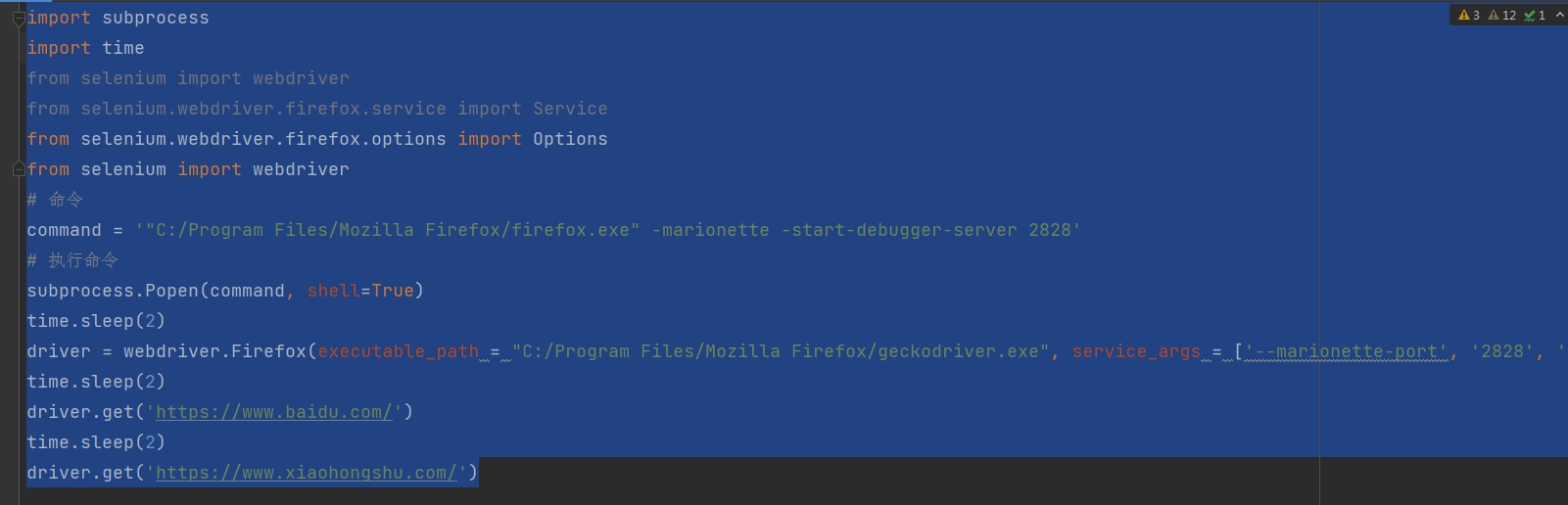Place cursor on the service_args parameter
Image resolution: width=1568 pixels, height=505 pixels.
(1136, 351)
